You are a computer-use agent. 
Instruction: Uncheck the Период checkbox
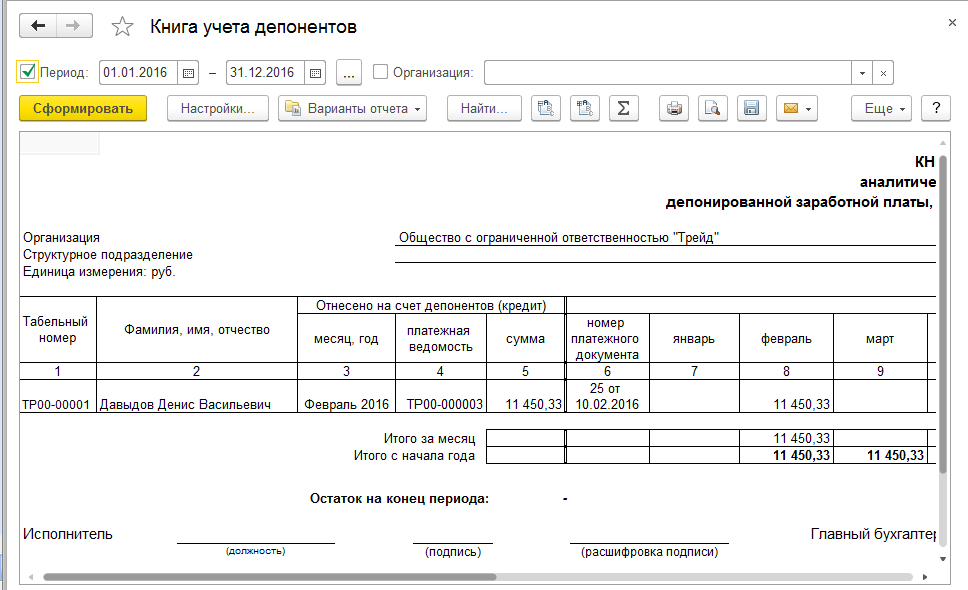(x=28, y=72)
